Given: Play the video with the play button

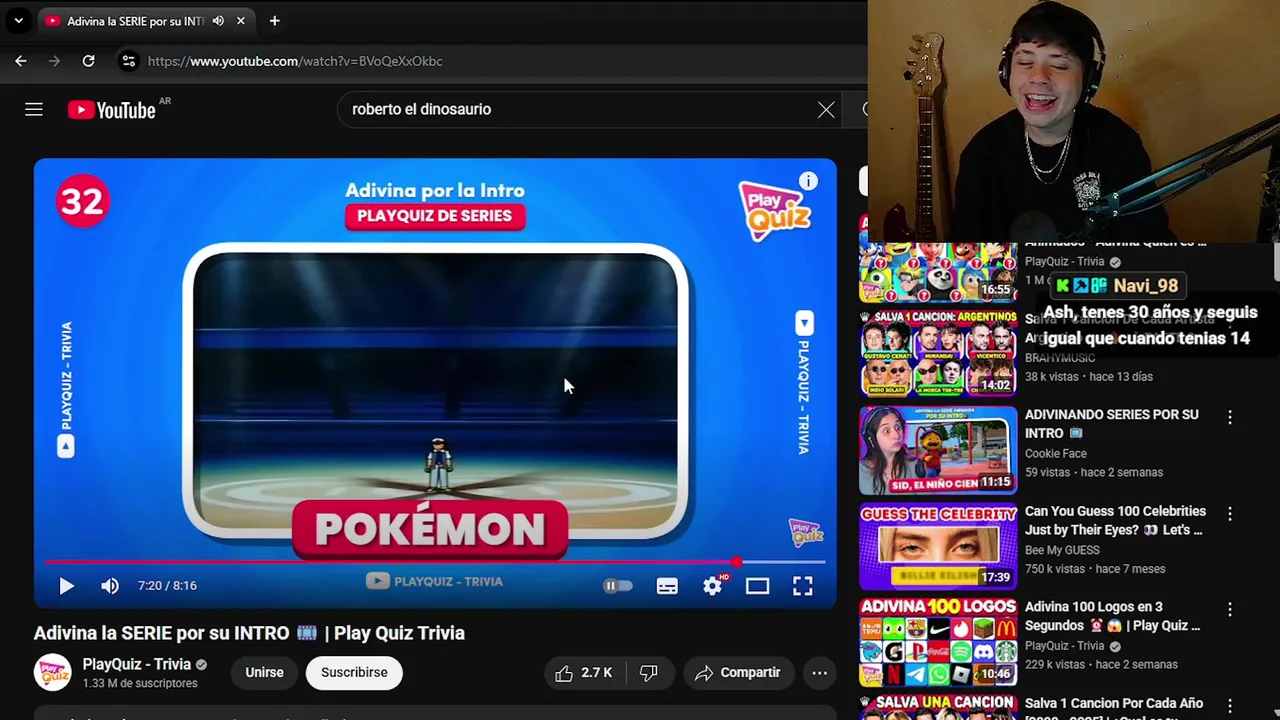Looking at the screenshot, I should (x=66, y=586).
